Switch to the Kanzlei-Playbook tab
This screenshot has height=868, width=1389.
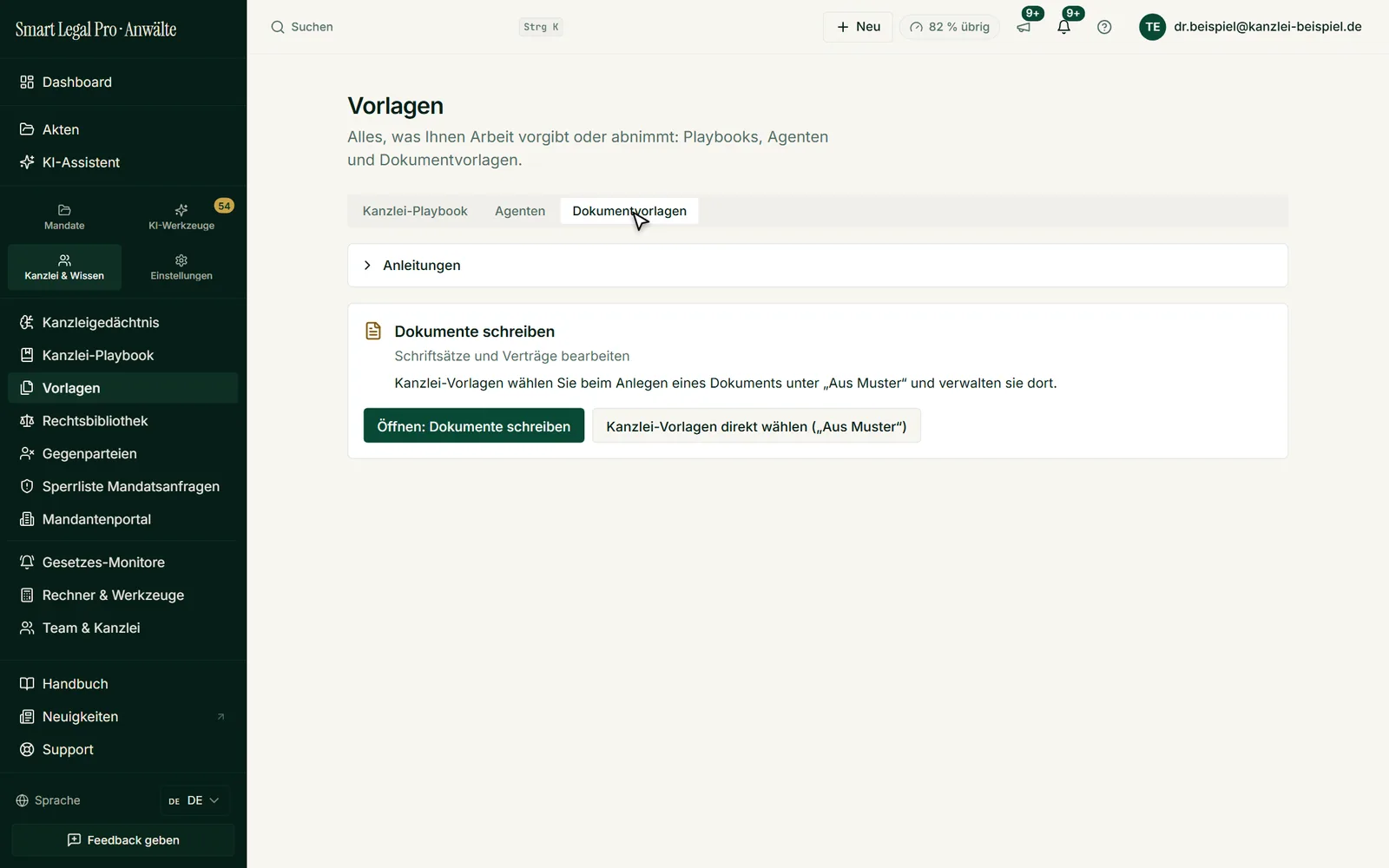coord(415,211)
